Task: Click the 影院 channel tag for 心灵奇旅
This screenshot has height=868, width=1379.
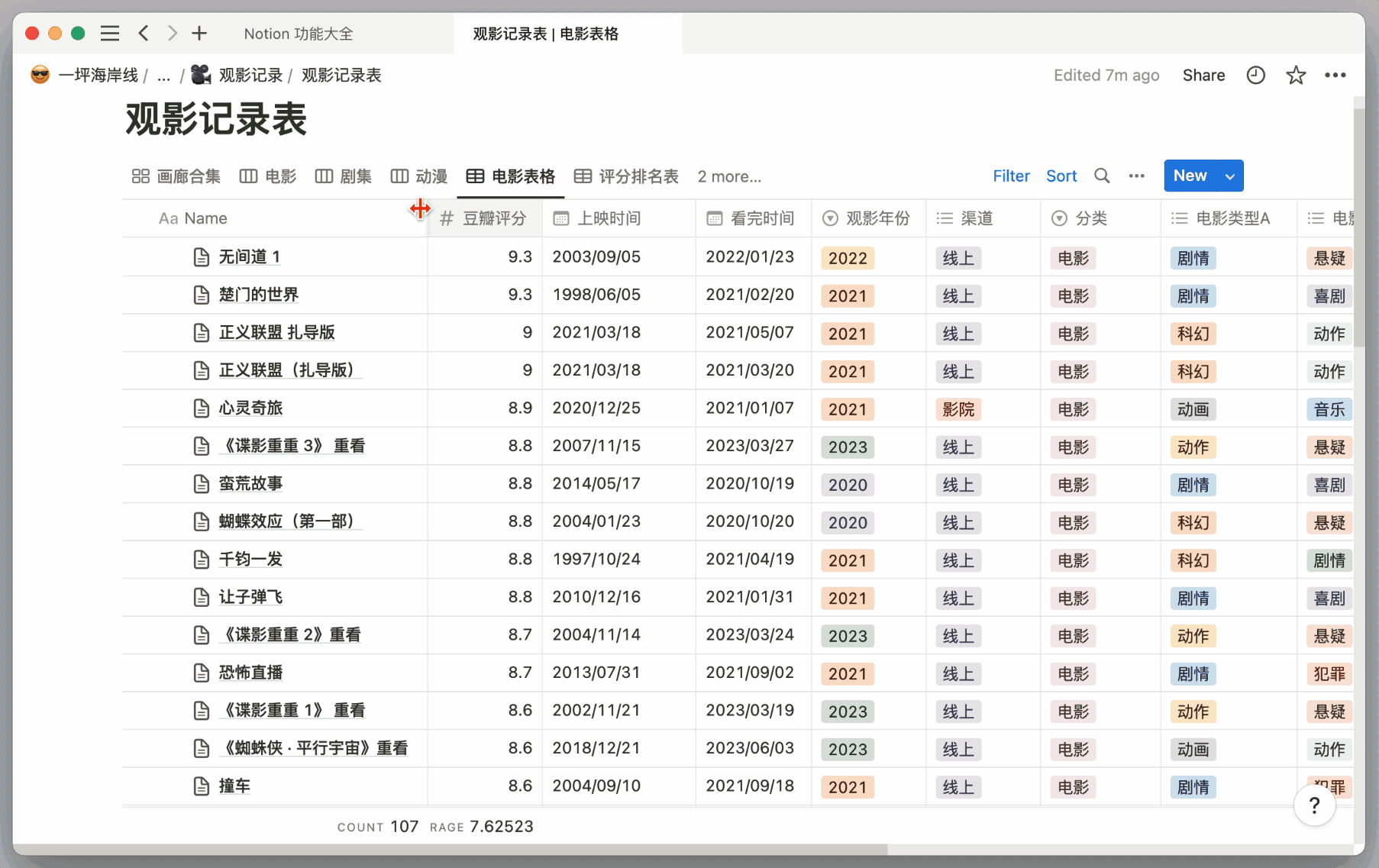Action: 958,409
